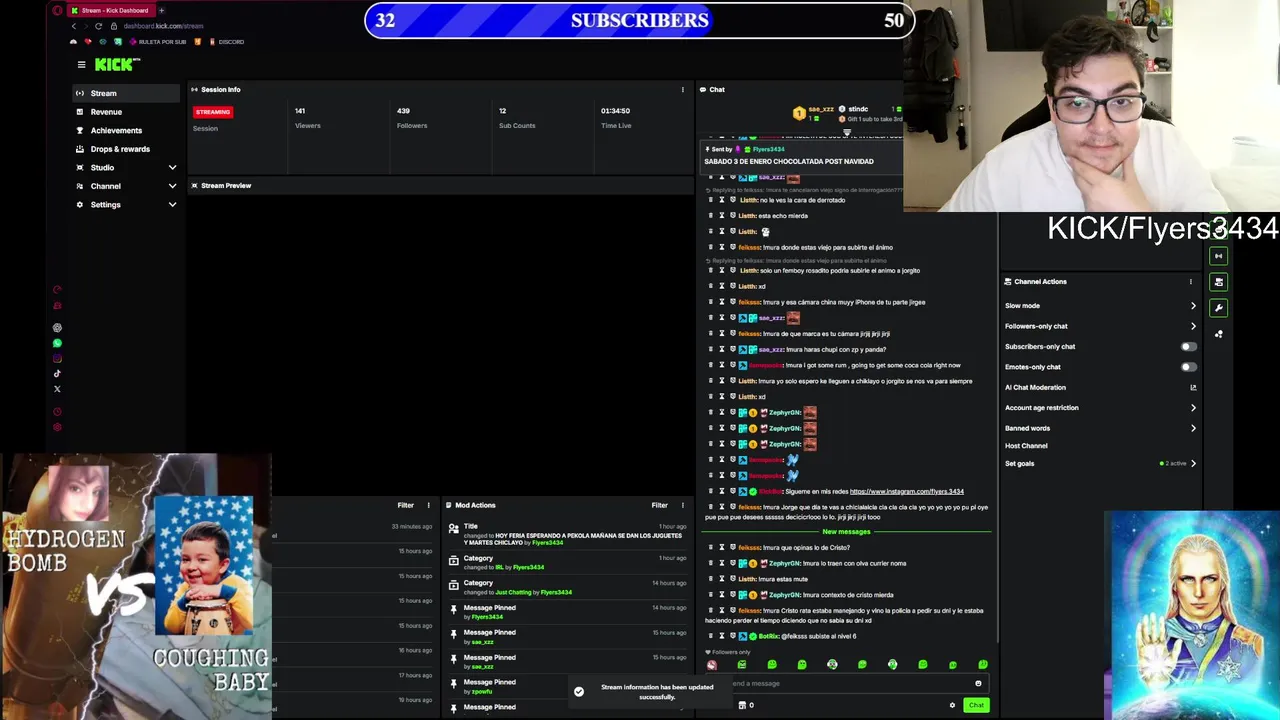Open Account age restriction options
Screen dimensions: 1280x720
[1100, 408]
